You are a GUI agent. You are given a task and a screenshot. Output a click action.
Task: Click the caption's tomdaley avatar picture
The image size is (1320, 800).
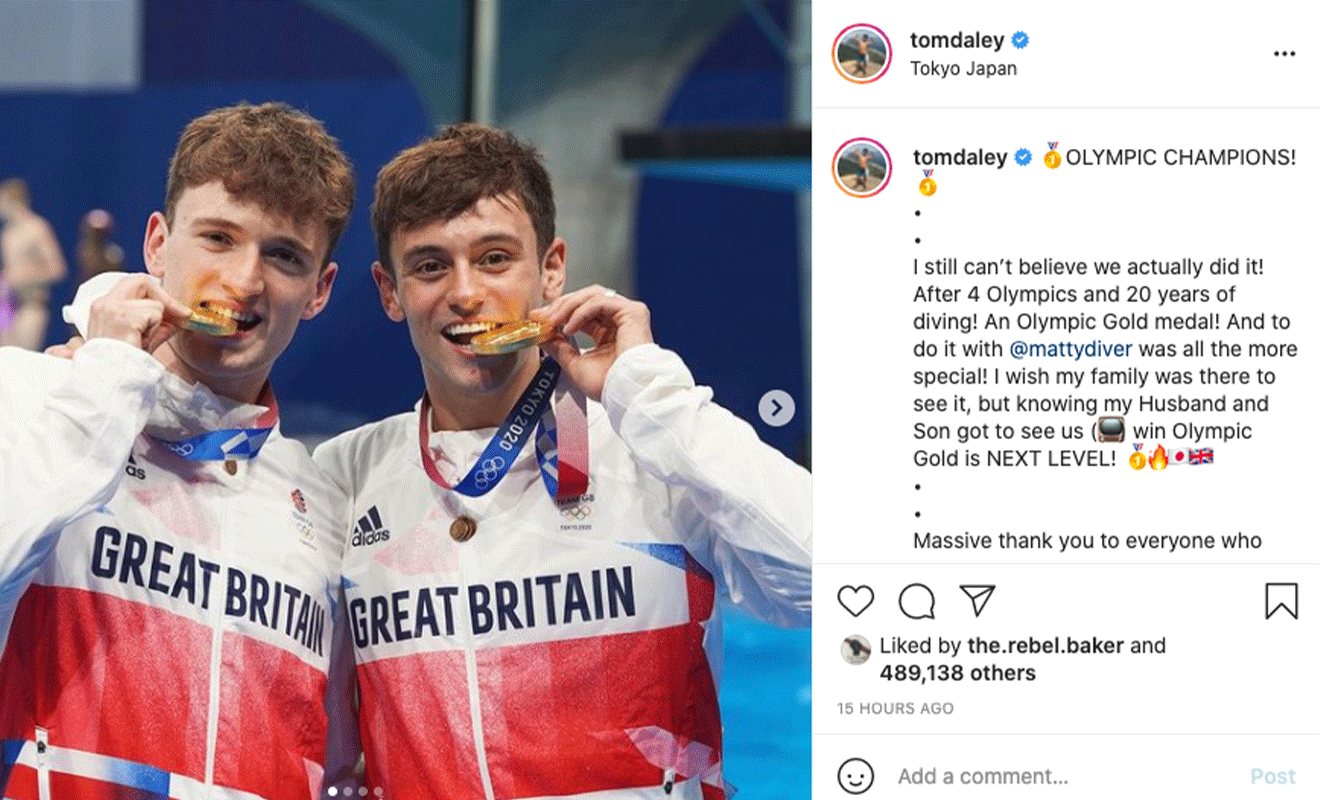click(x=861, y=167)
